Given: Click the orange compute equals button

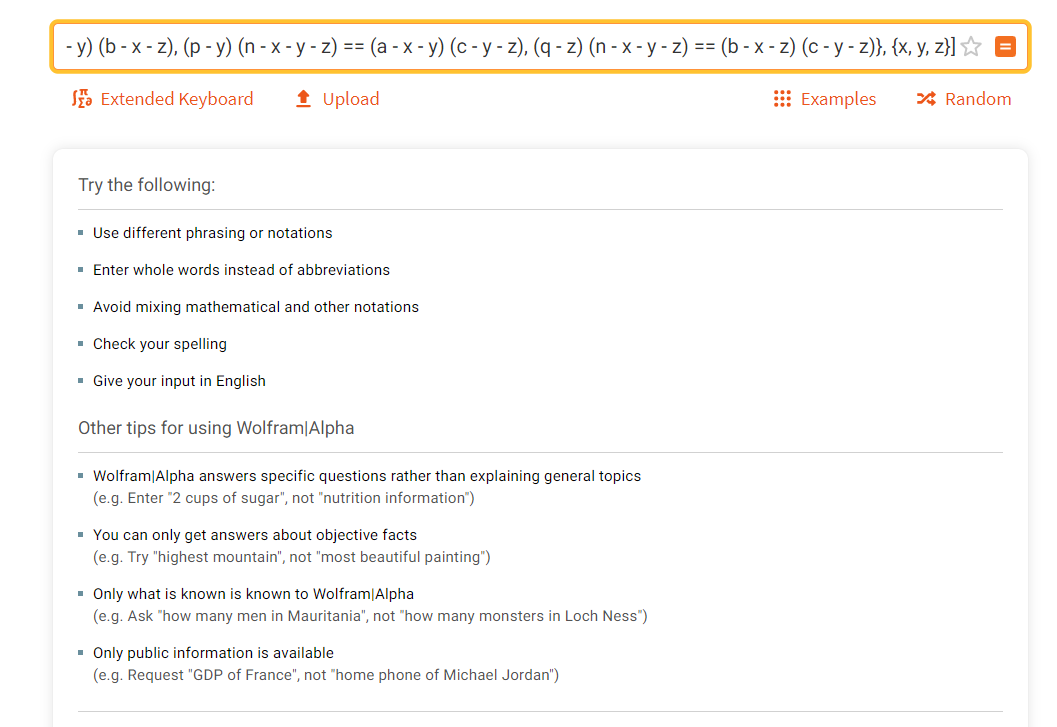Looking at the screenshot, I should [x=1005, y=47].
